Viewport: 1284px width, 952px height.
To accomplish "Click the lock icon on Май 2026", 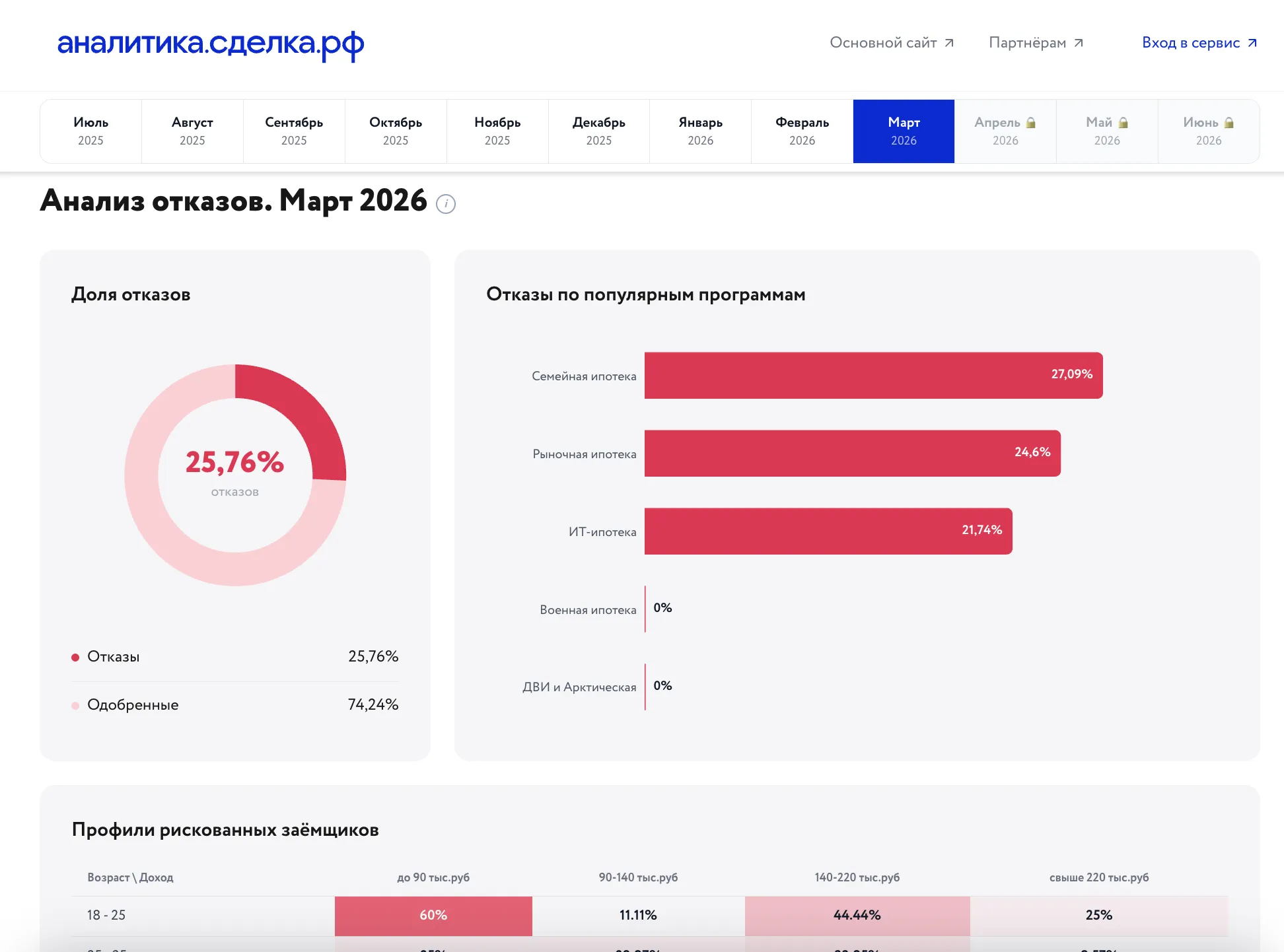I will pos(1123,123).
